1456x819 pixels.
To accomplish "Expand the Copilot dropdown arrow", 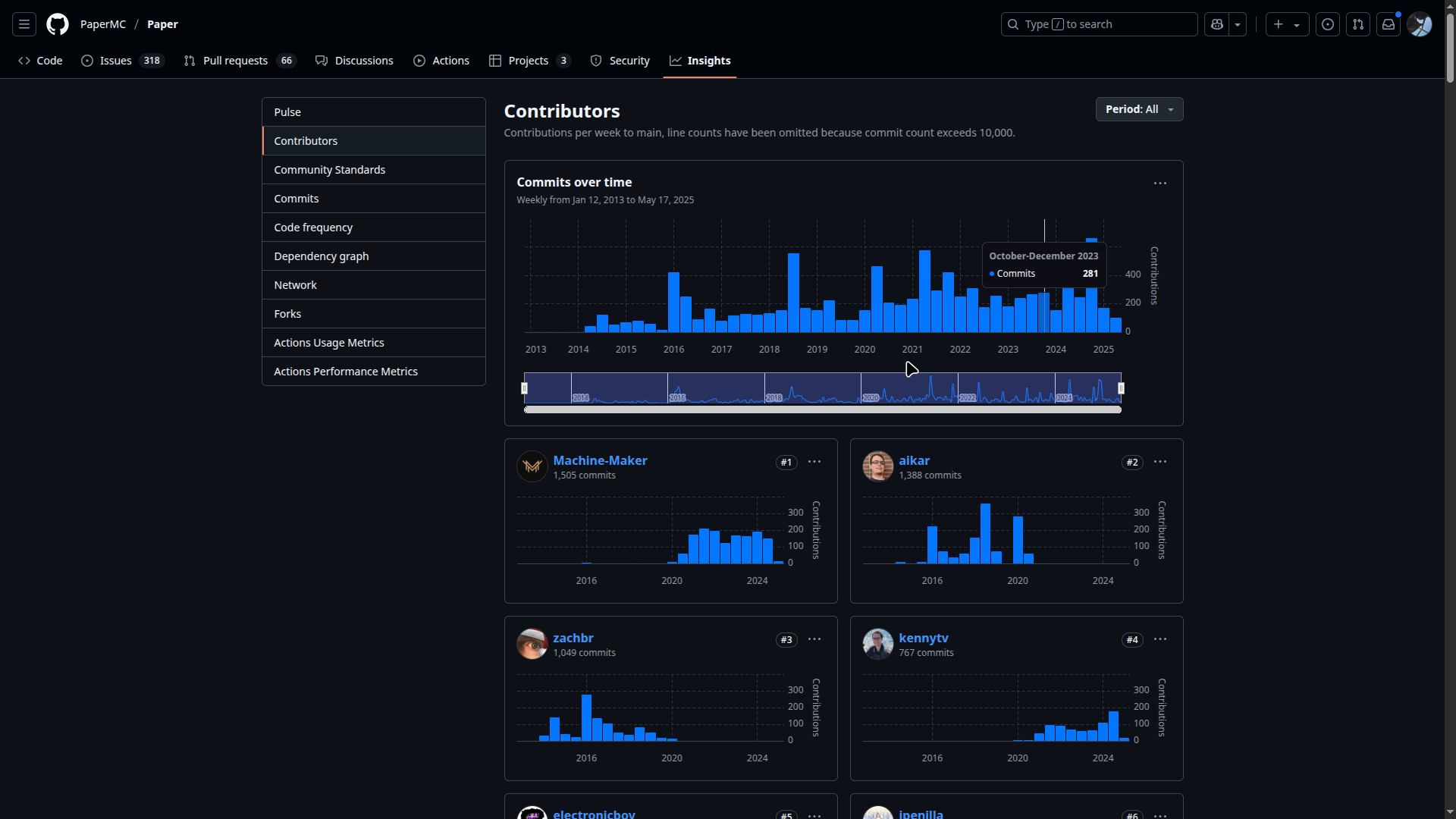I will click(x=1238, y=24).
